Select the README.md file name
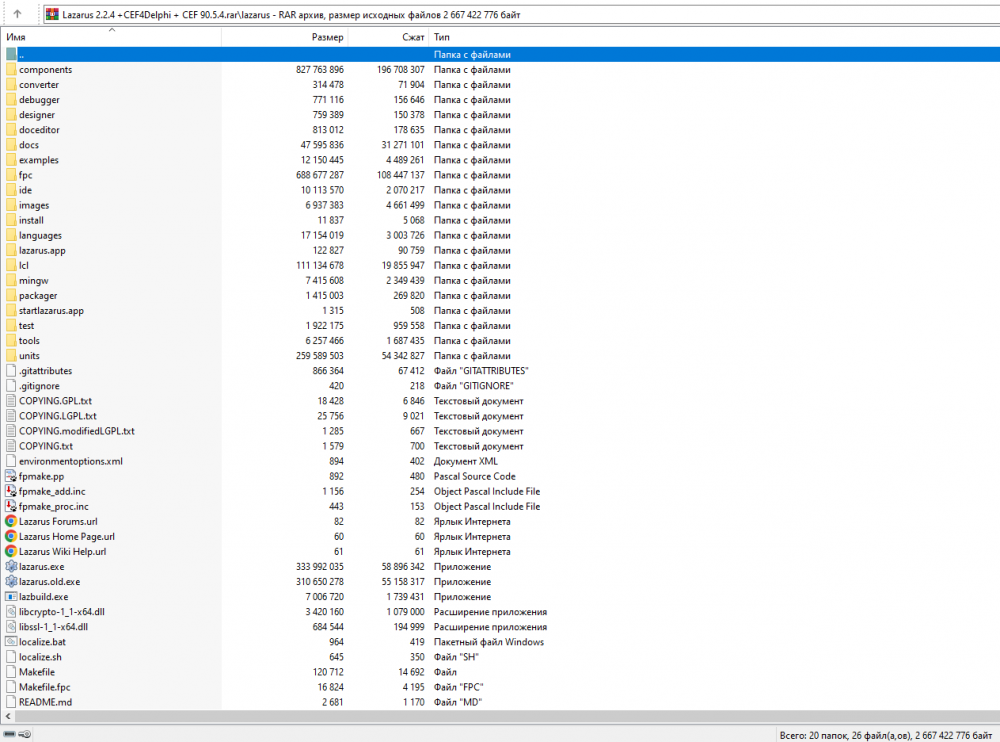This screenshot has width=1000, height=742. [x=45, y=702]
